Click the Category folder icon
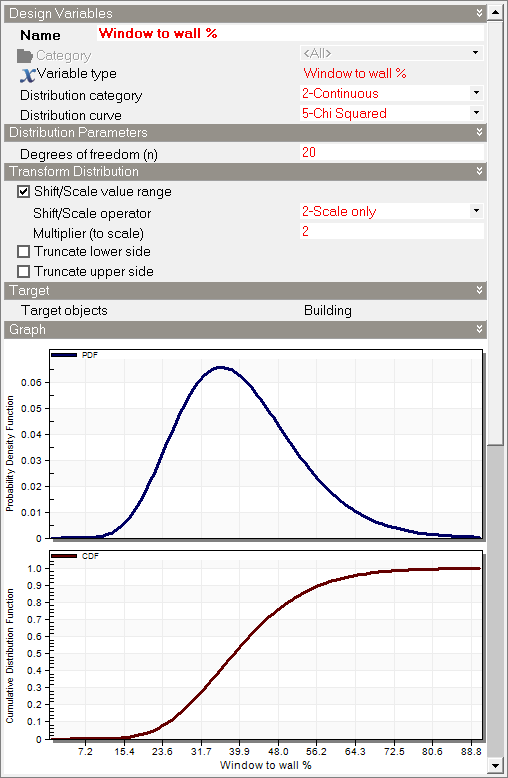The height and width of the screenshot is (778, 508). click(x=25, y=56)
